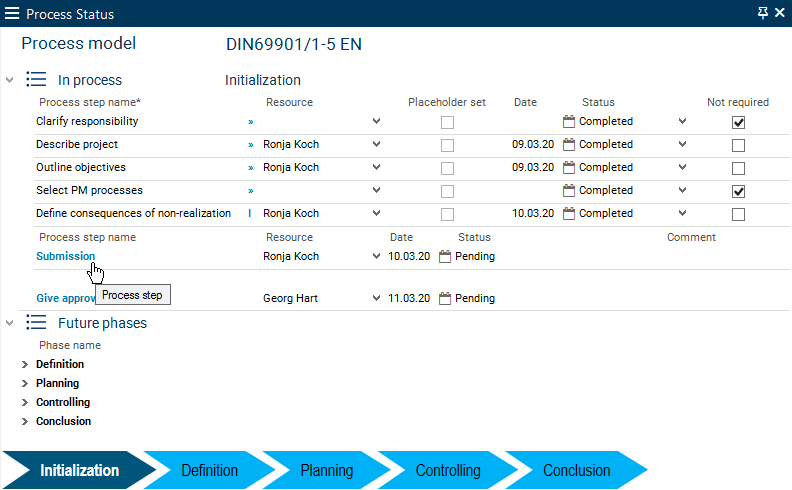Open calendar icon for Clarify responsibility status
This screenshot has height=490, width=792.
[569, 121]
